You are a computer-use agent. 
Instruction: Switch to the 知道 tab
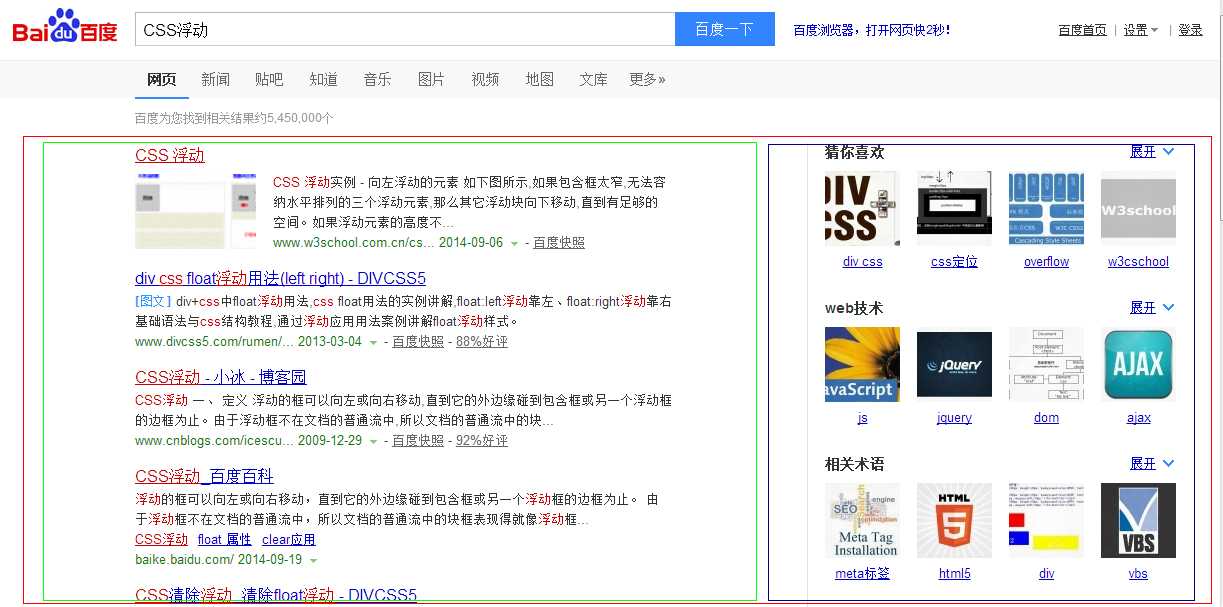[x=323, y=79]
